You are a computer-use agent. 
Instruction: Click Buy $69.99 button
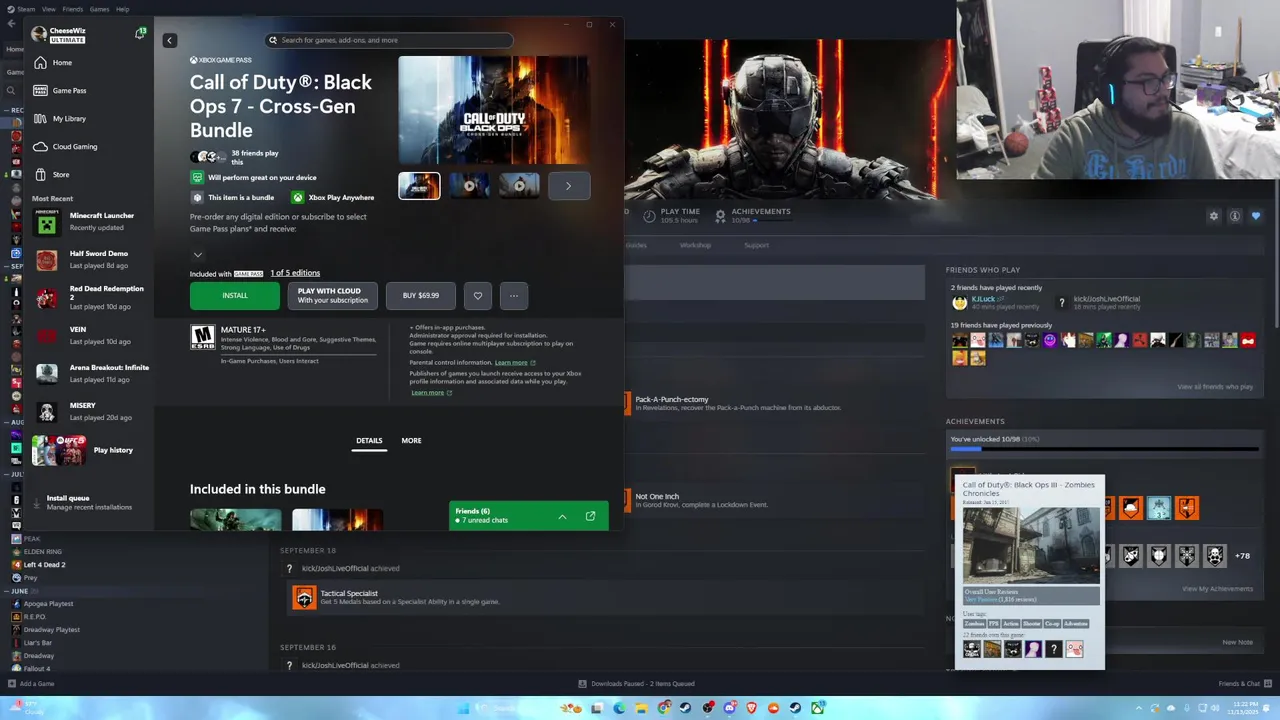click(x=421, y=295)
